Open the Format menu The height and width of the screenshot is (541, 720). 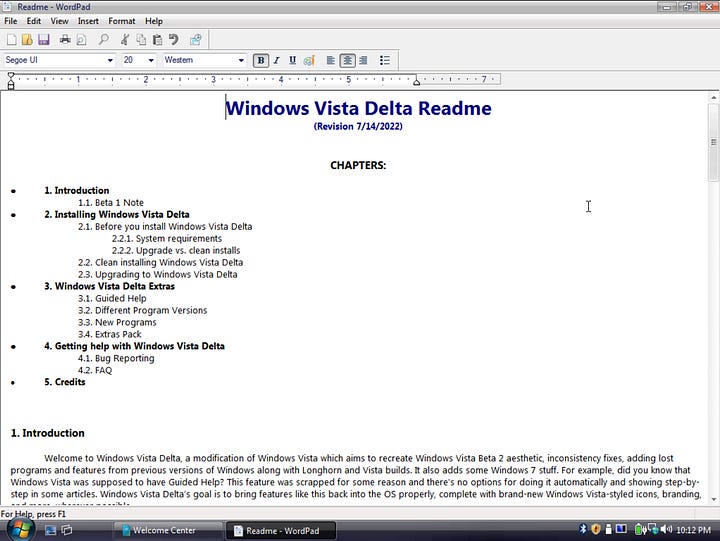122,21
